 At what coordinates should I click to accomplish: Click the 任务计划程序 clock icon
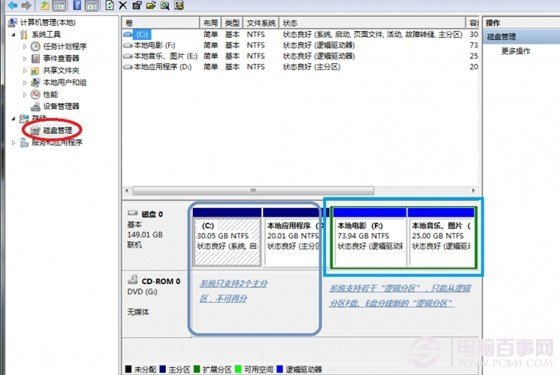(35, 46)
